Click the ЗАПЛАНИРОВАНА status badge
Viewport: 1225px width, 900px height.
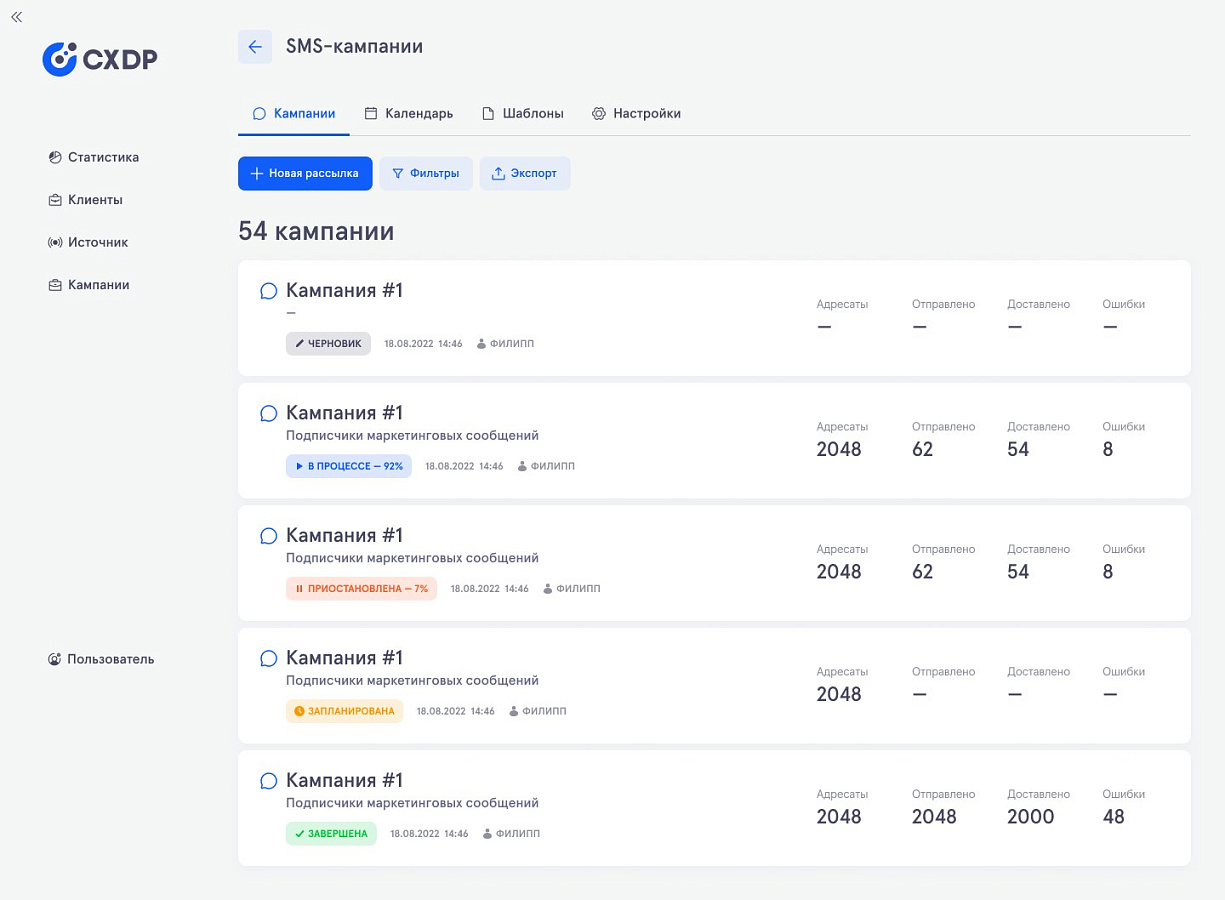coord(344,711)
